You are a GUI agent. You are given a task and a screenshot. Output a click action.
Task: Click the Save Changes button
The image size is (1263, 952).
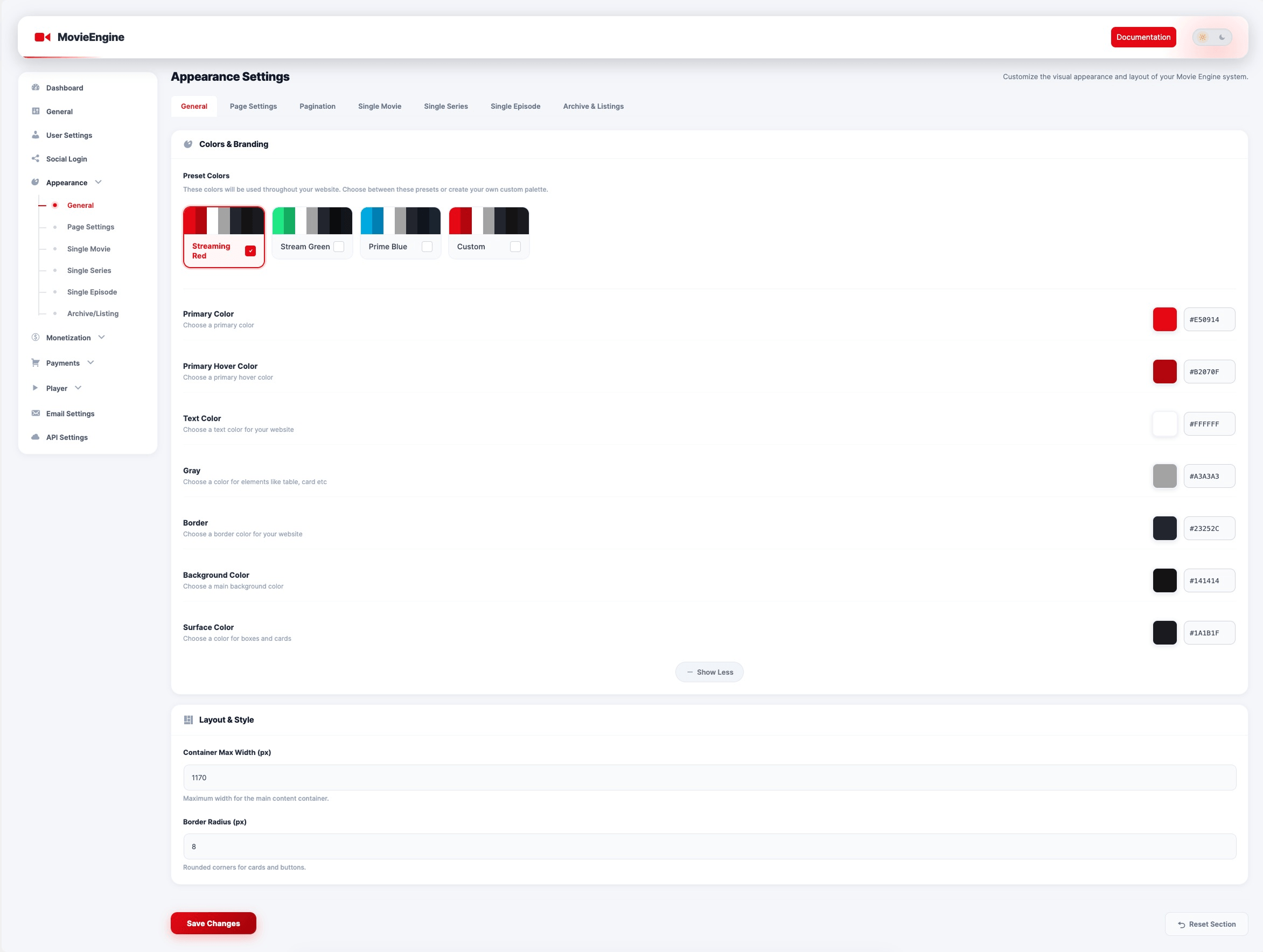click(x=213, y=923)
